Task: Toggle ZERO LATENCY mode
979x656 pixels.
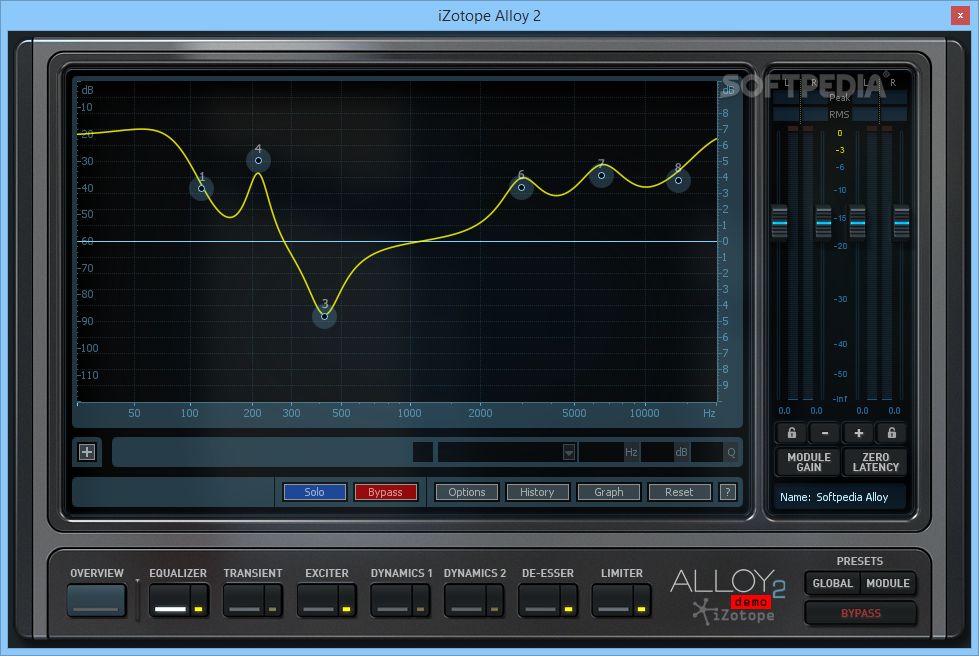Action: [875, 462]
